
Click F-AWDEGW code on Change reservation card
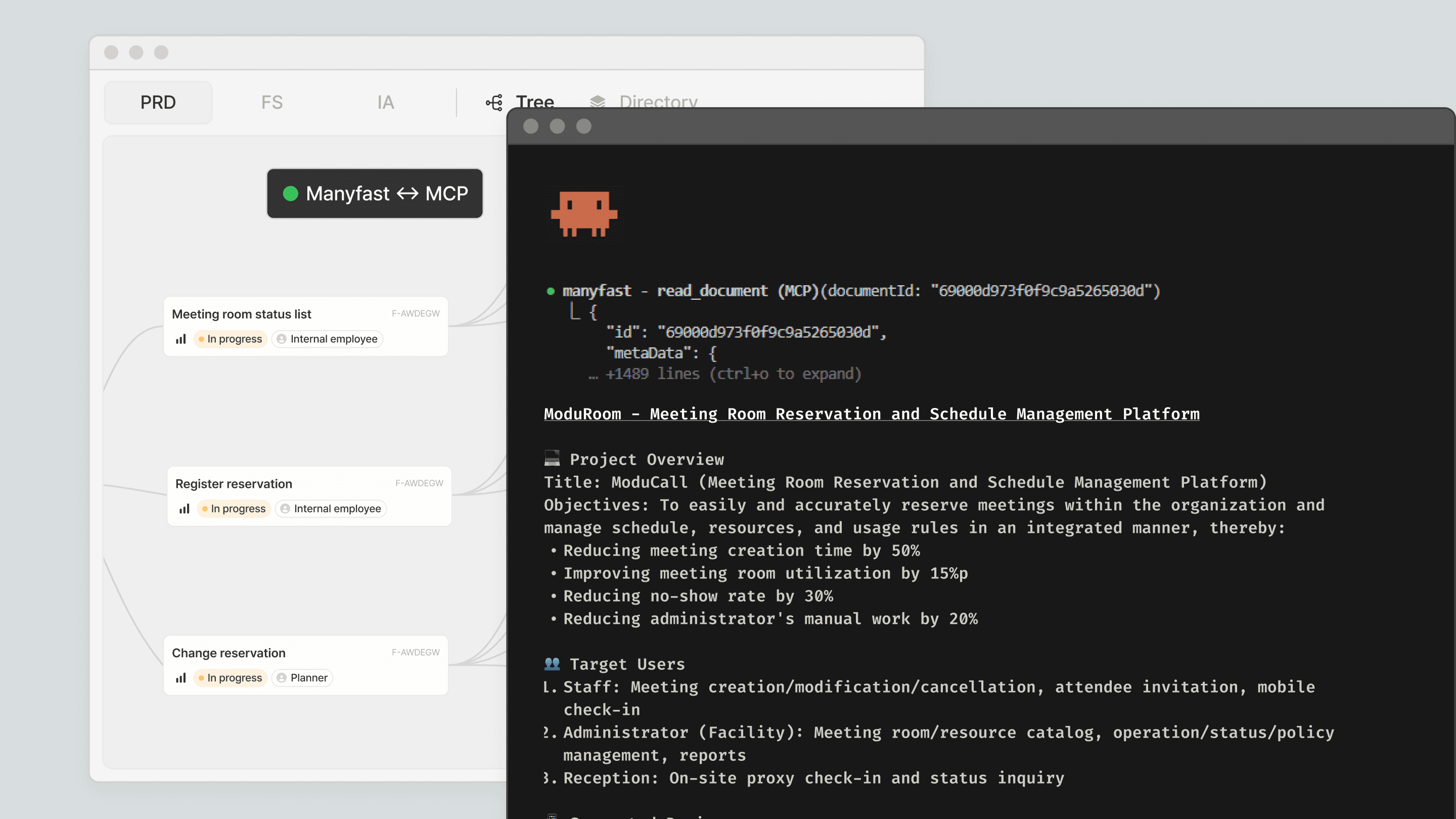coord(416,652)
